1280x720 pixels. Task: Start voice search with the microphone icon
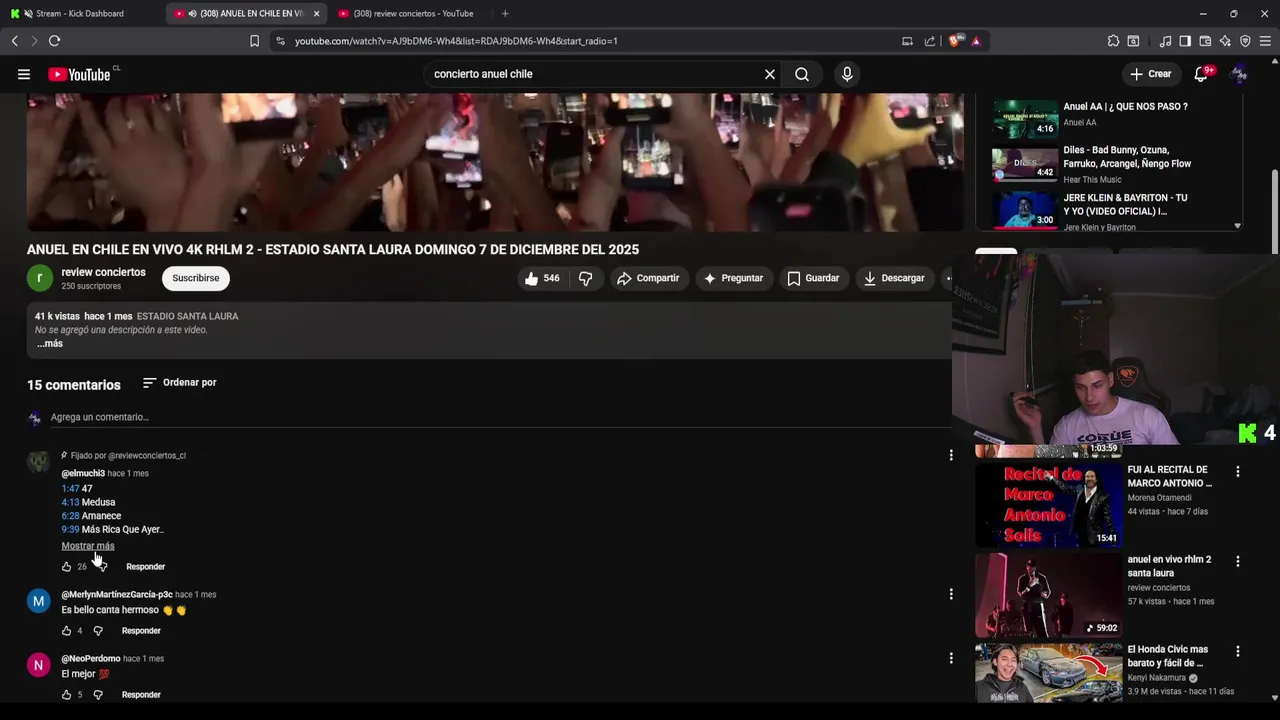pyautogui.click(x=847, y=74)
